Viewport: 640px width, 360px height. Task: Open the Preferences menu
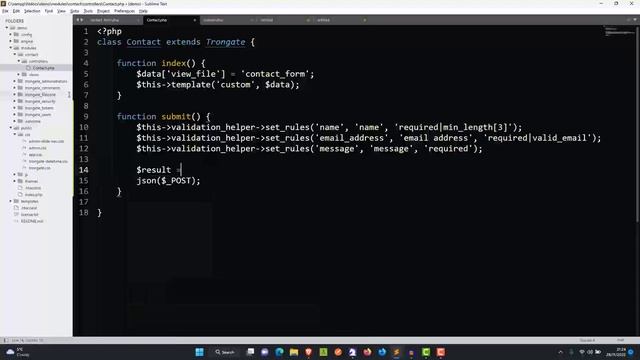pyautogui.click(x=124, y=11)
